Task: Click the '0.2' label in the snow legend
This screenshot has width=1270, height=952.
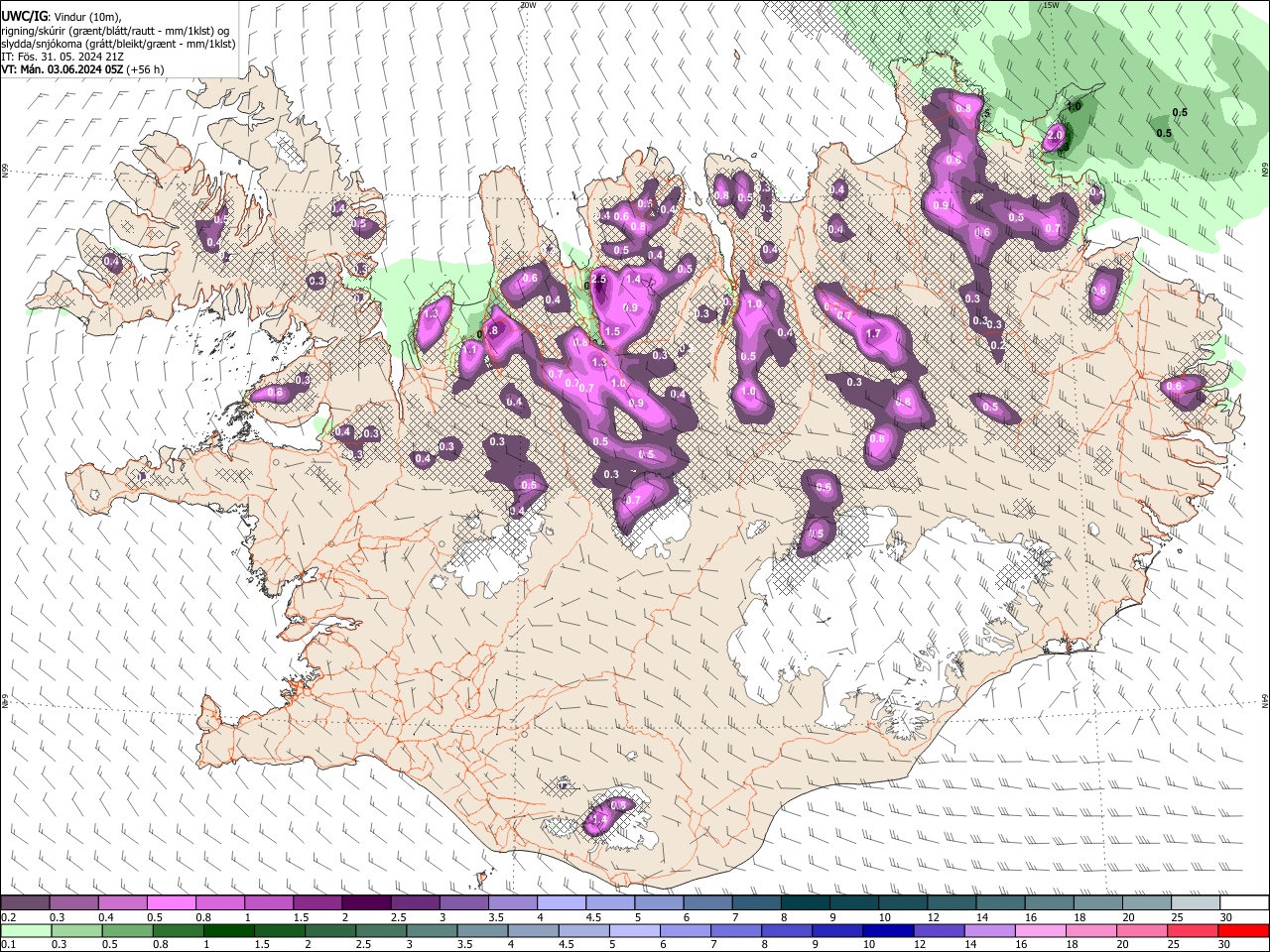Action: pyautogui.click(x=8, y=917)
